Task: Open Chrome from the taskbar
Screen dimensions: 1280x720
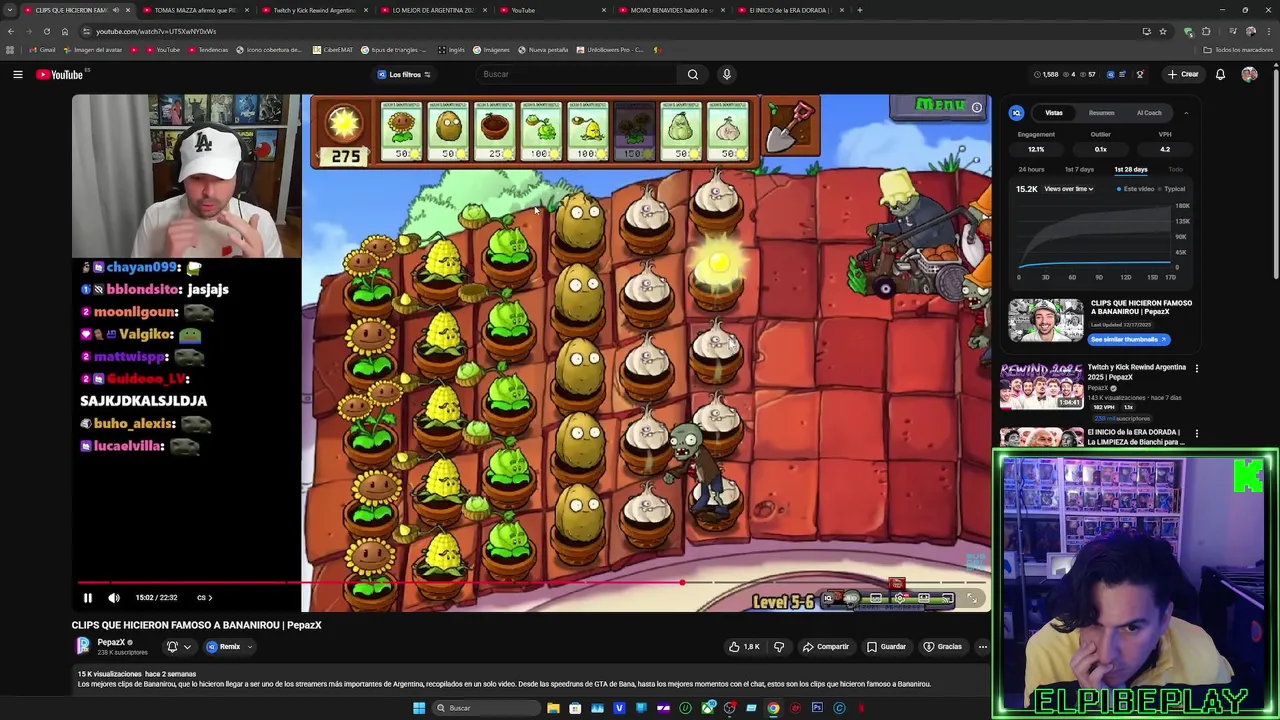Action: pyautogui.click(x=773, y=708)
